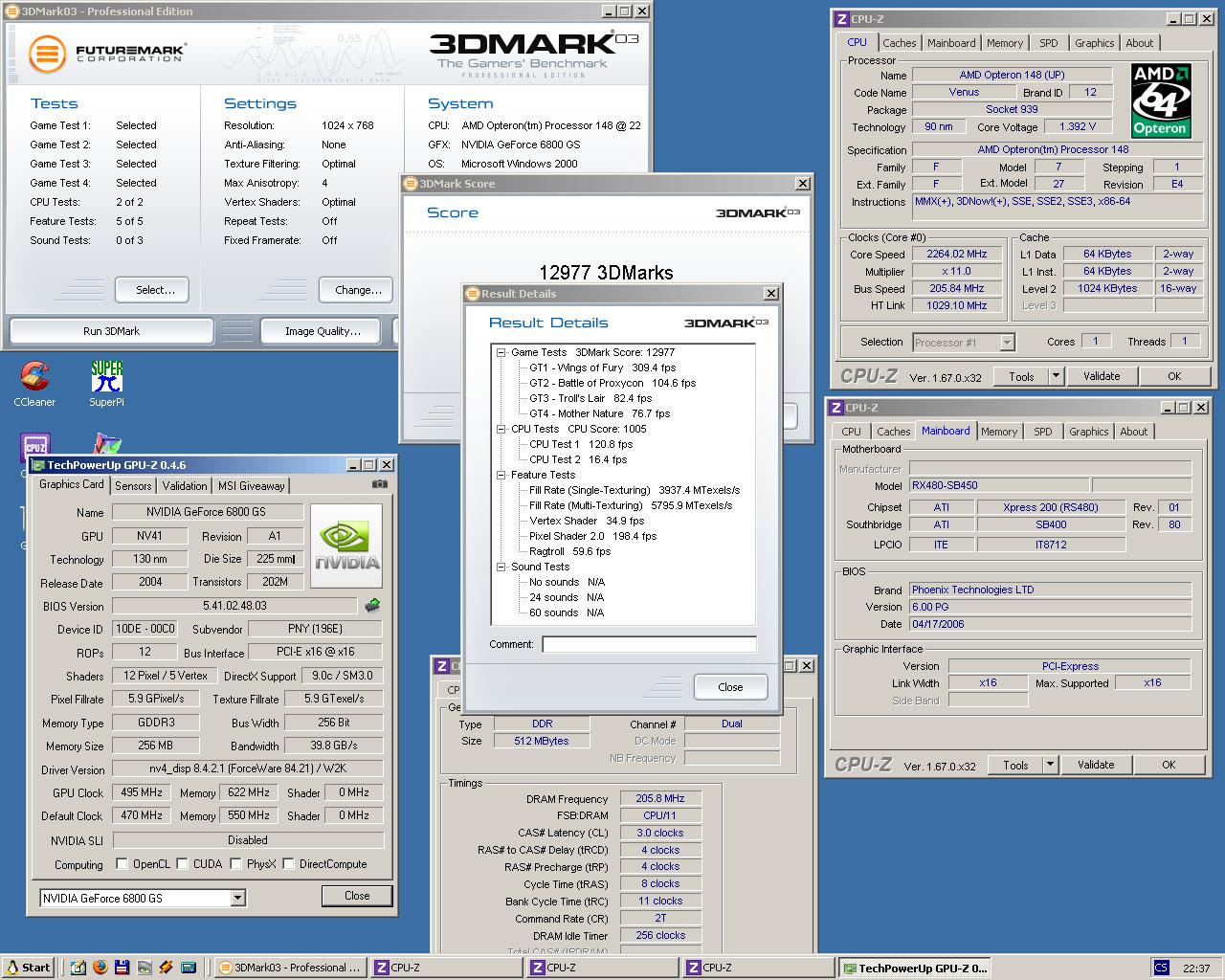Screen dimensions: 1225x980
Task: Open the Processor #1 selection dropdown
Action: 1007,342
